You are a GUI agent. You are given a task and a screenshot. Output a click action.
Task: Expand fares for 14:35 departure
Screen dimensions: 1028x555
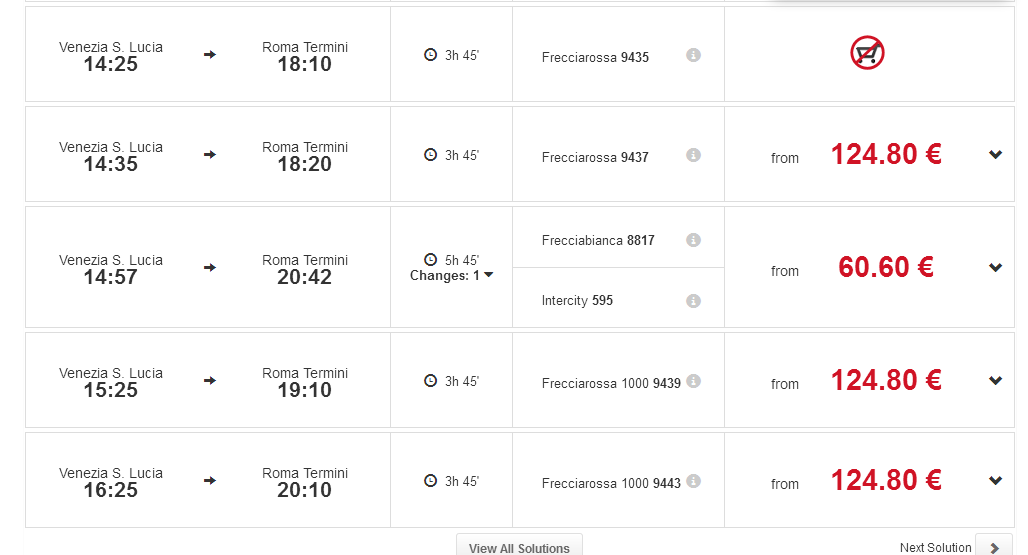coord(995,155)
